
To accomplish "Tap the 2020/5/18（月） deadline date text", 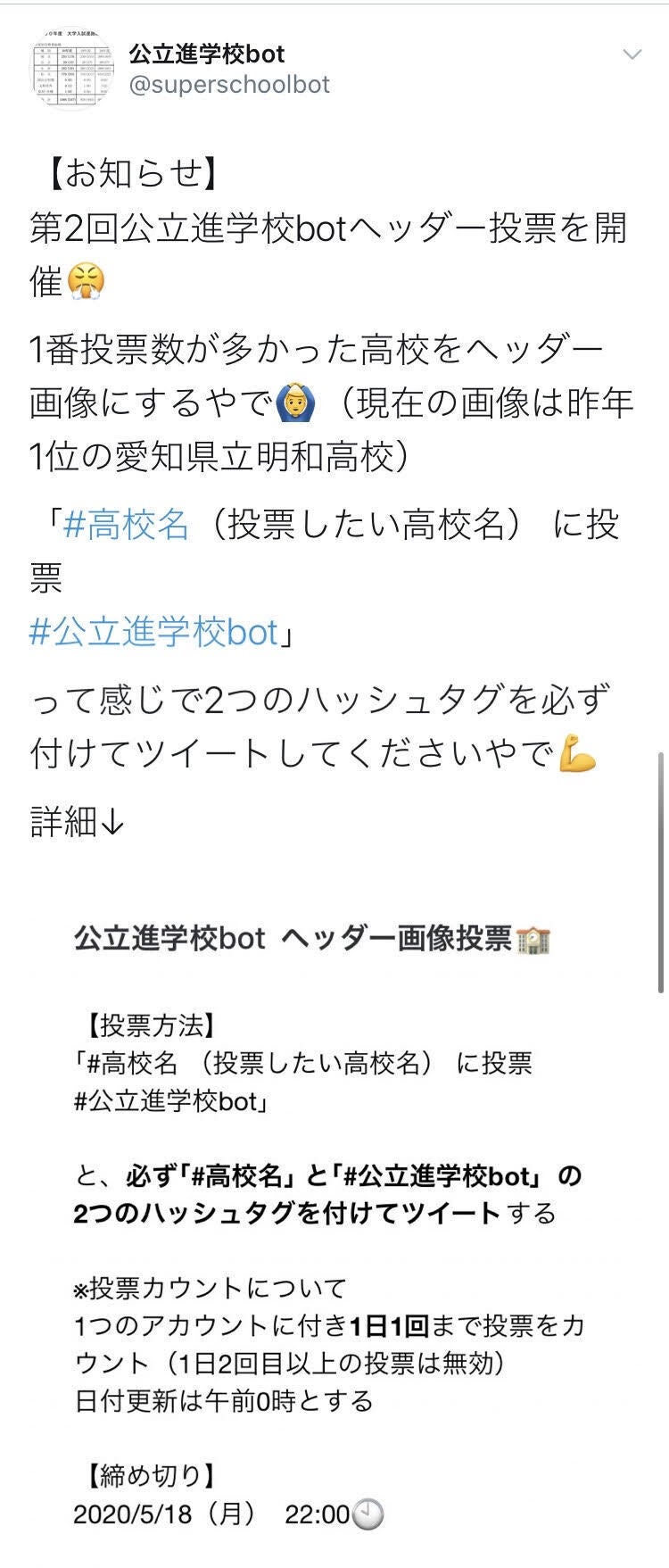I will click(166, 1514).
